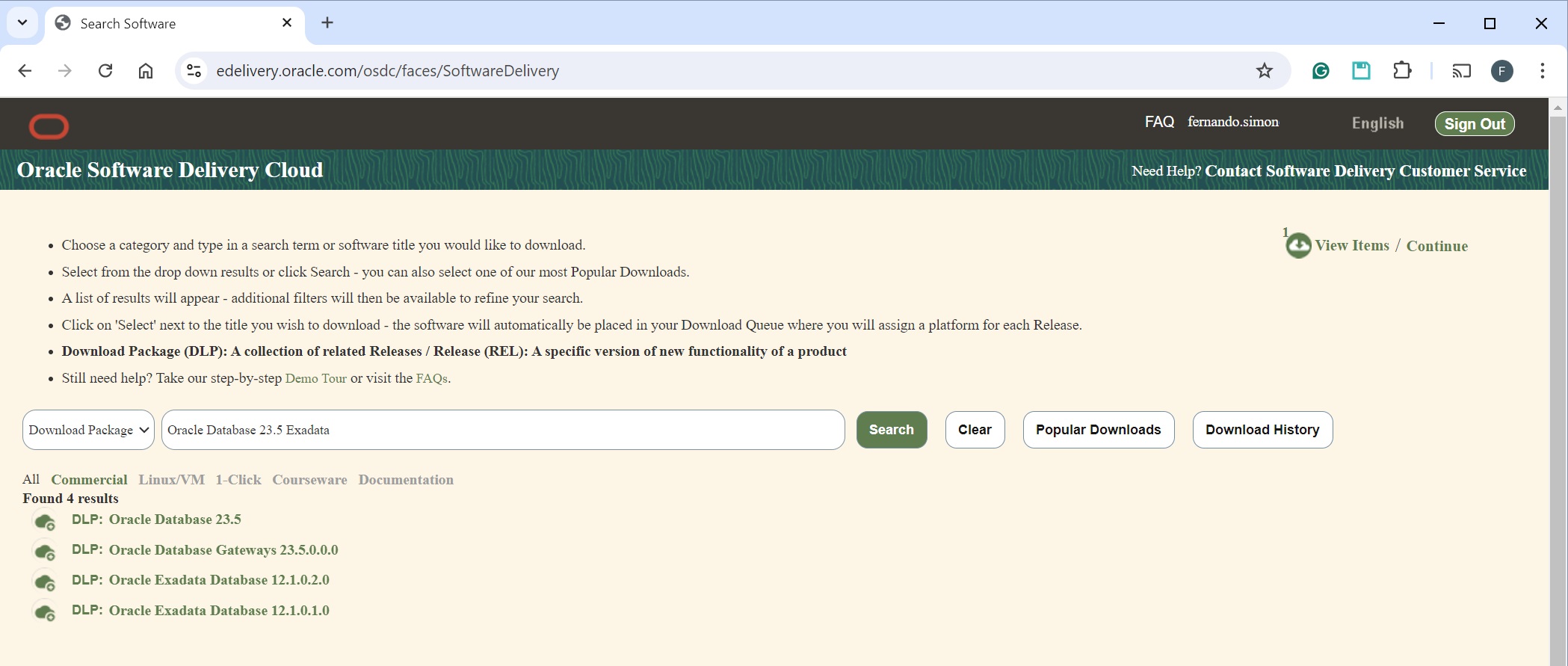Open a new browser tab
This screenshot has width=1568, height=666.
coord(327,23)
